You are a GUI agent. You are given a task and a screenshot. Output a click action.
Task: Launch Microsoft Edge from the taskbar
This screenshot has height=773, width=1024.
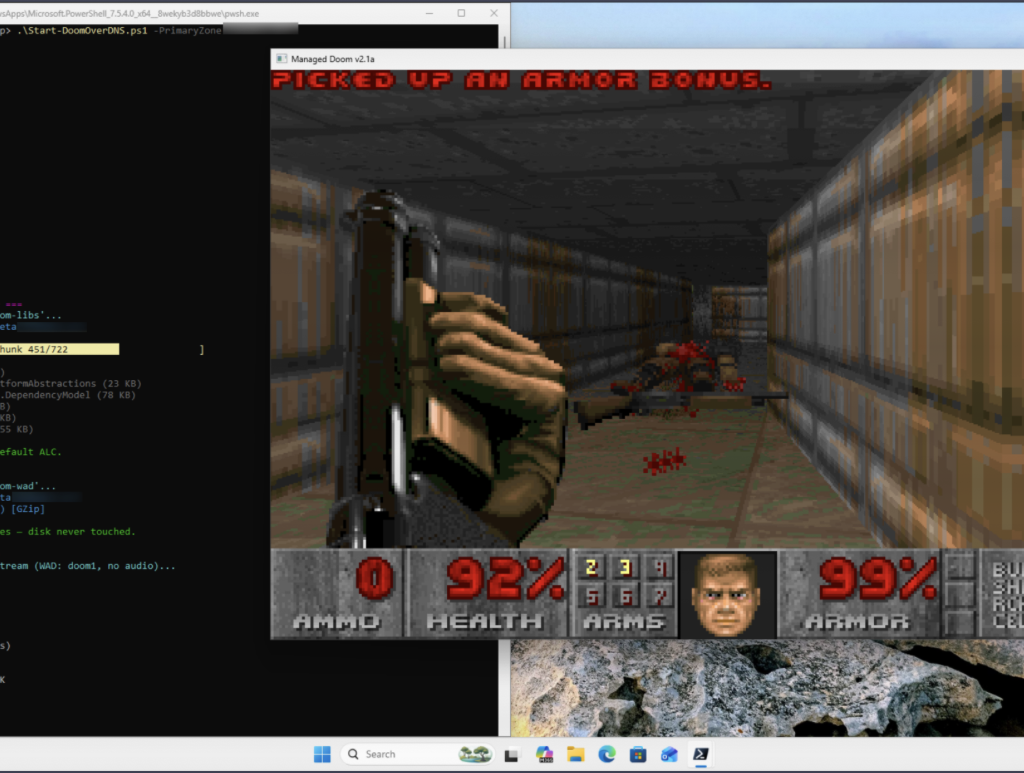(607, 755)
